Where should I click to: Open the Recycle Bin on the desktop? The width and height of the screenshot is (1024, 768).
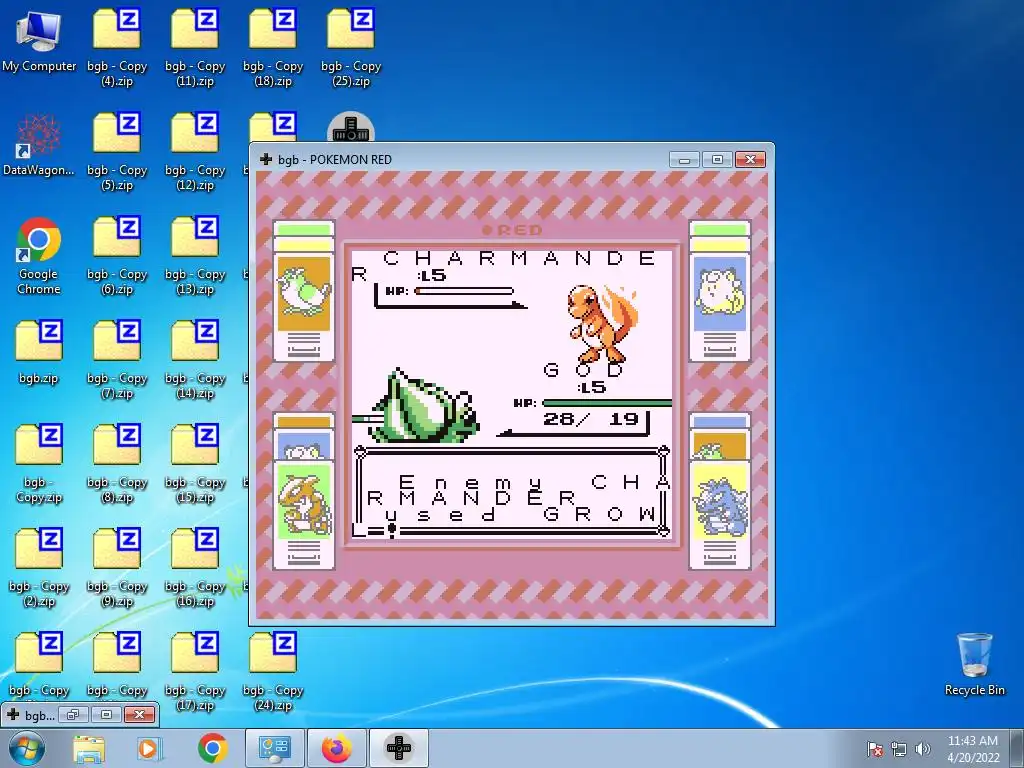(x=974, y=664)
